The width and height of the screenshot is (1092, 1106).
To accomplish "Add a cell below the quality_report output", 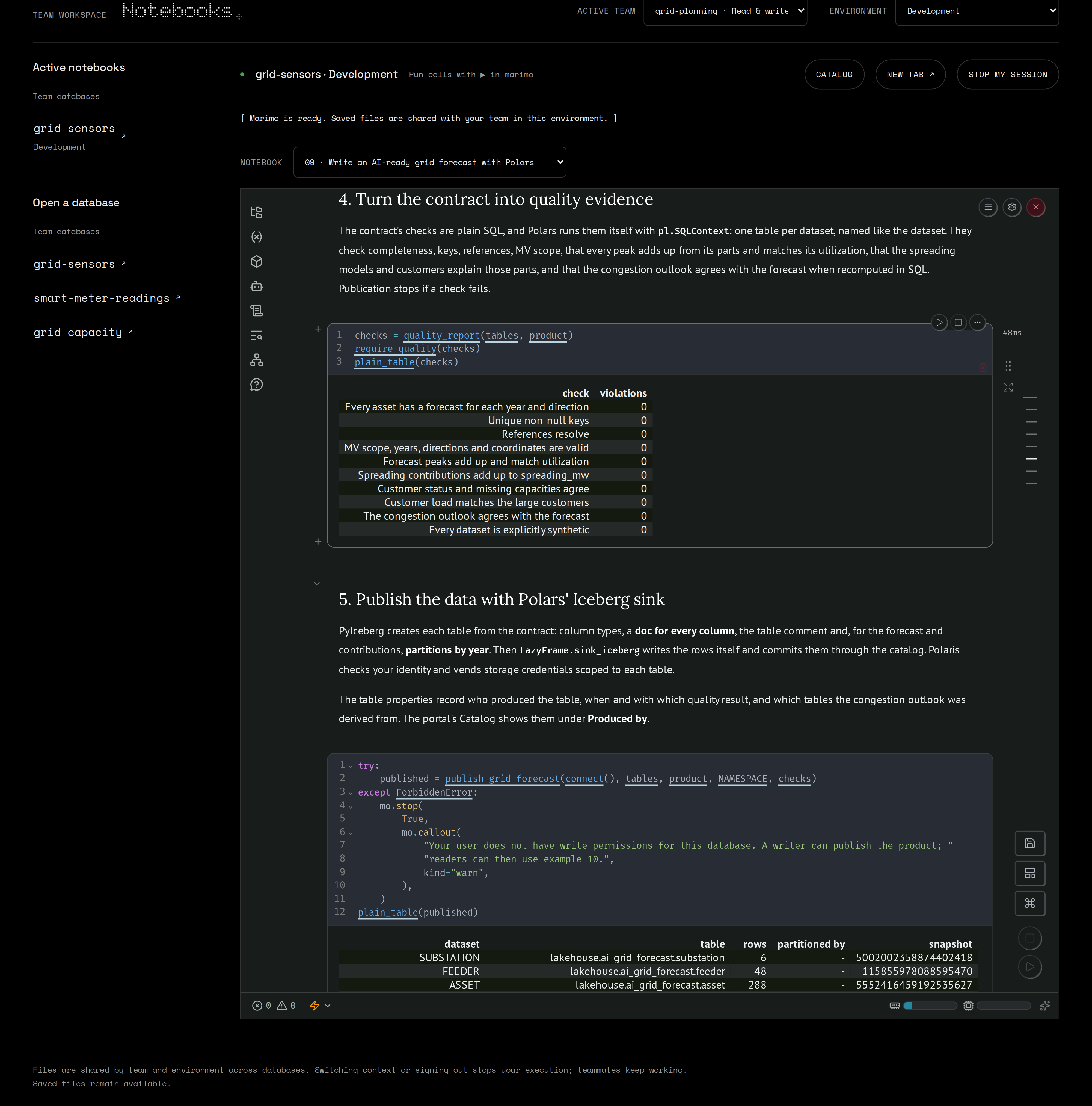I will click(318, 542).
